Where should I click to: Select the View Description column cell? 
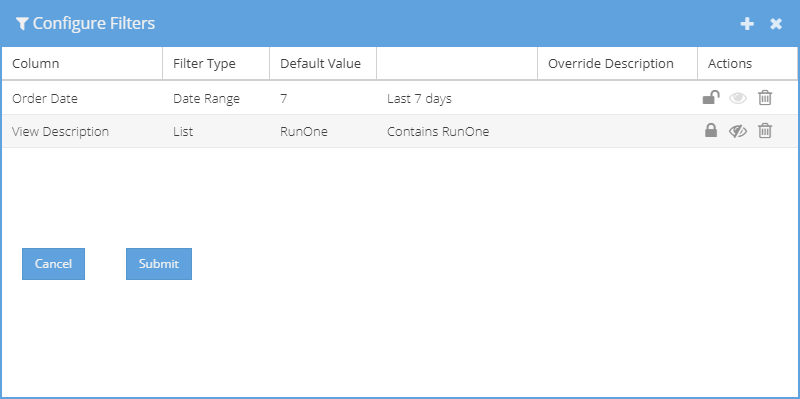point(82,131)
